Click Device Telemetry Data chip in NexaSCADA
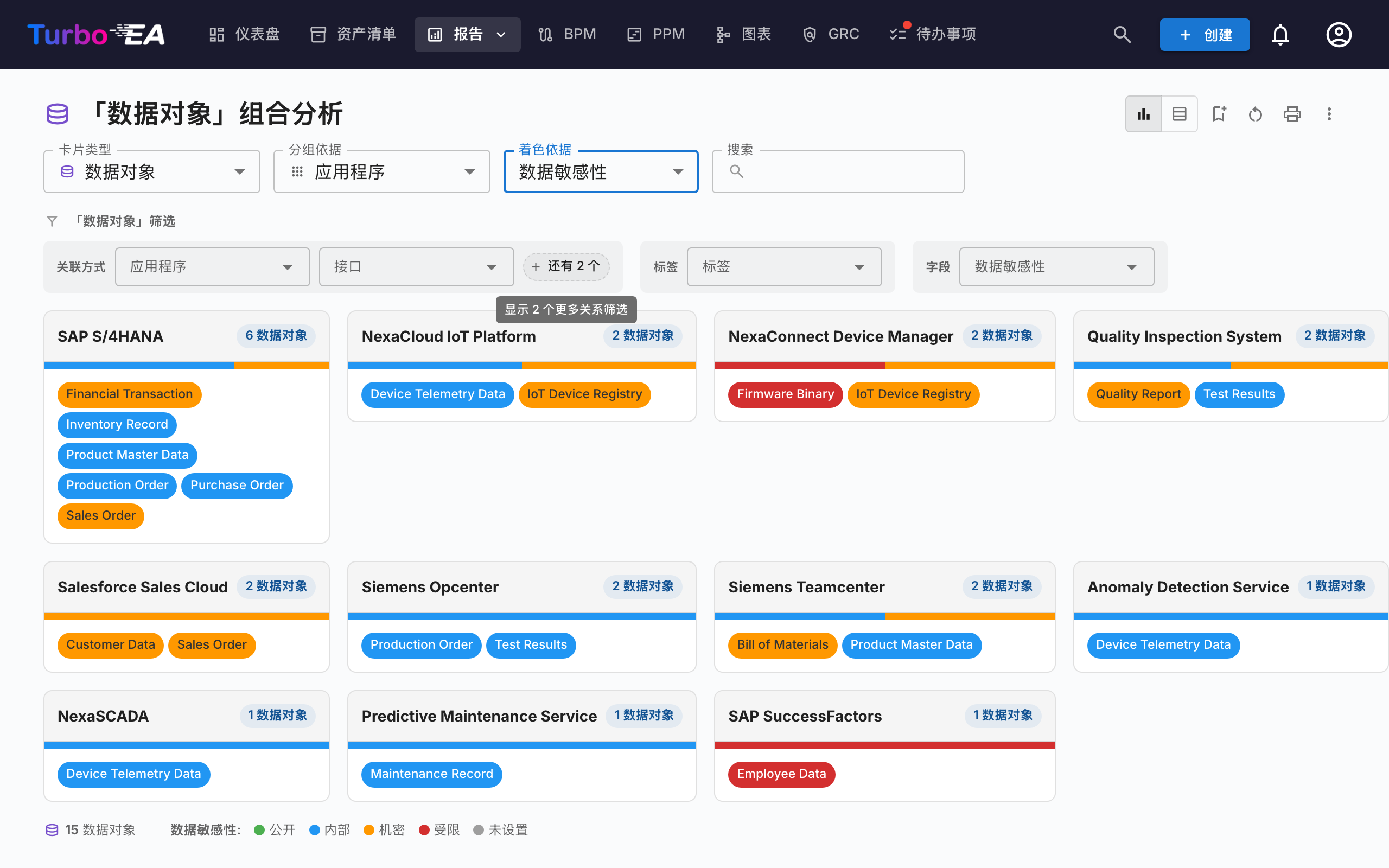Screen dimensions: 1389x868 click(133, 774)
